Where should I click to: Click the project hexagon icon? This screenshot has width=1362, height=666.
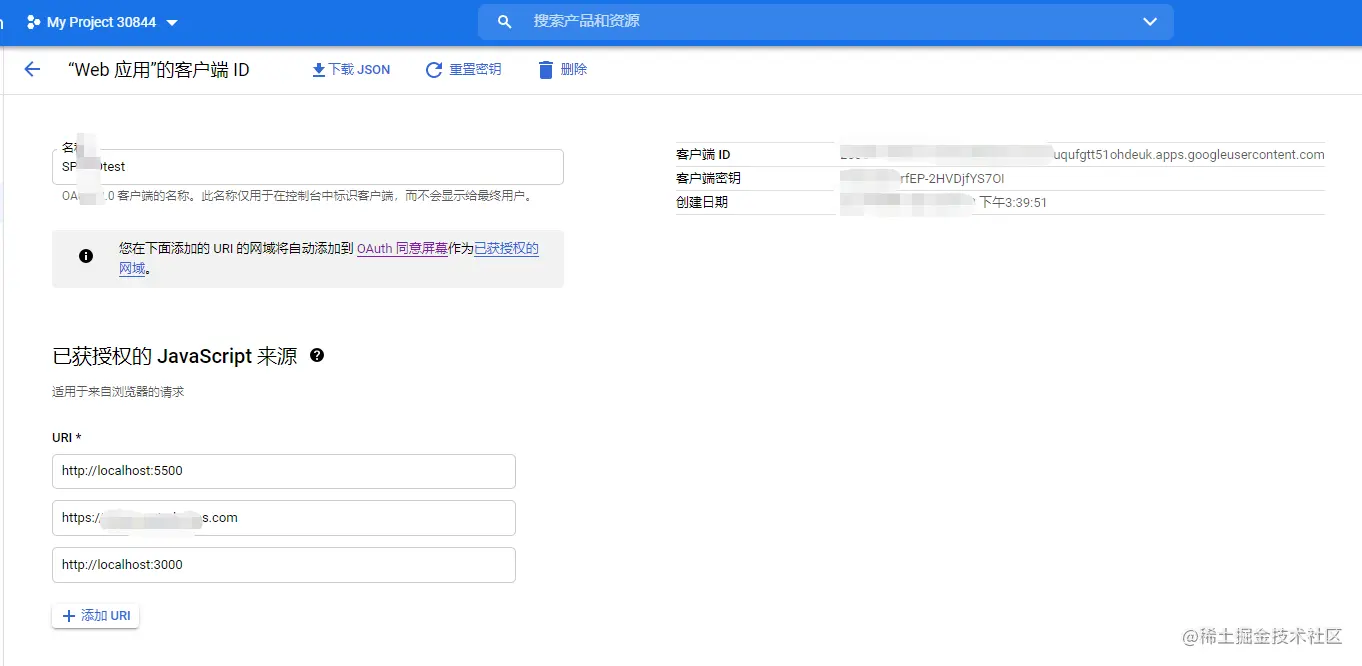pos(33,22)
